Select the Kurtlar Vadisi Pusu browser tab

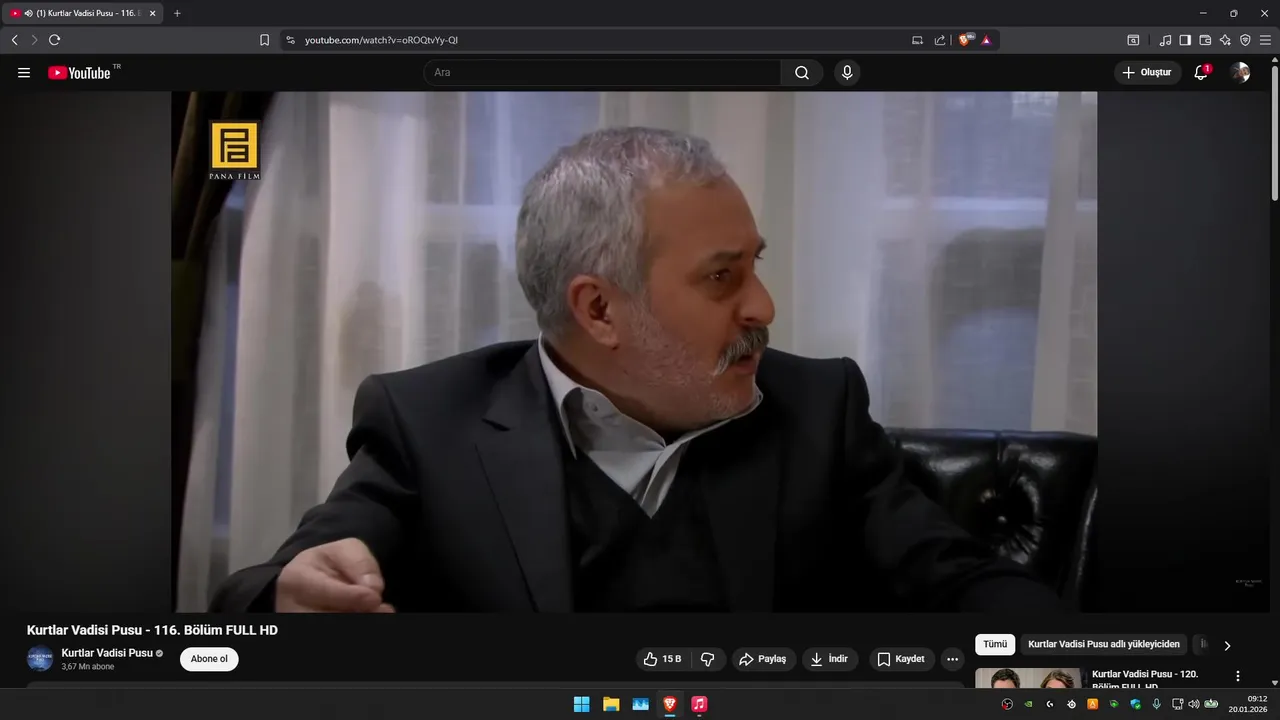tap(82, 13)
